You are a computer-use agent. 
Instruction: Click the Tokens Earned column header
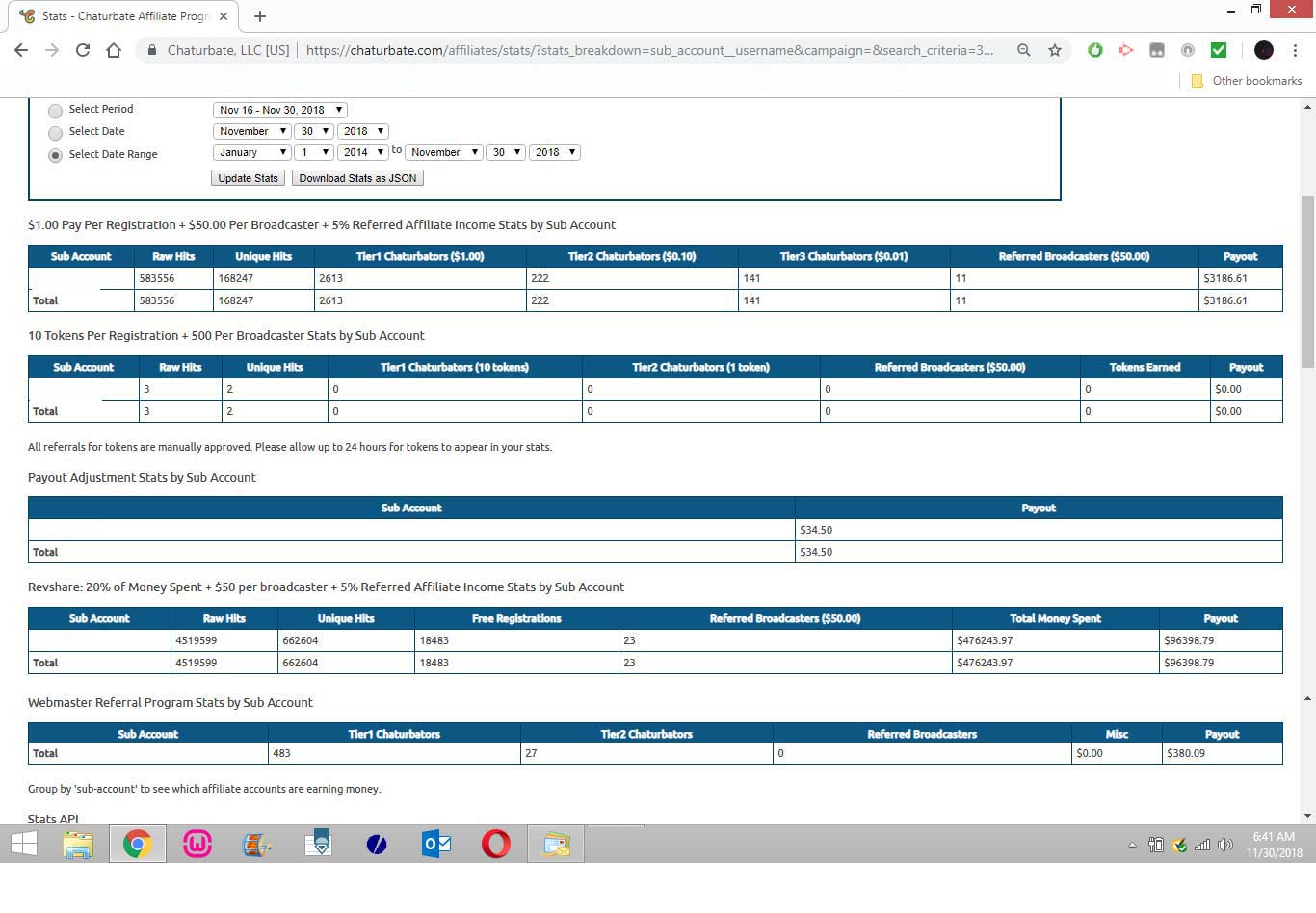[x=1145, y=367]
